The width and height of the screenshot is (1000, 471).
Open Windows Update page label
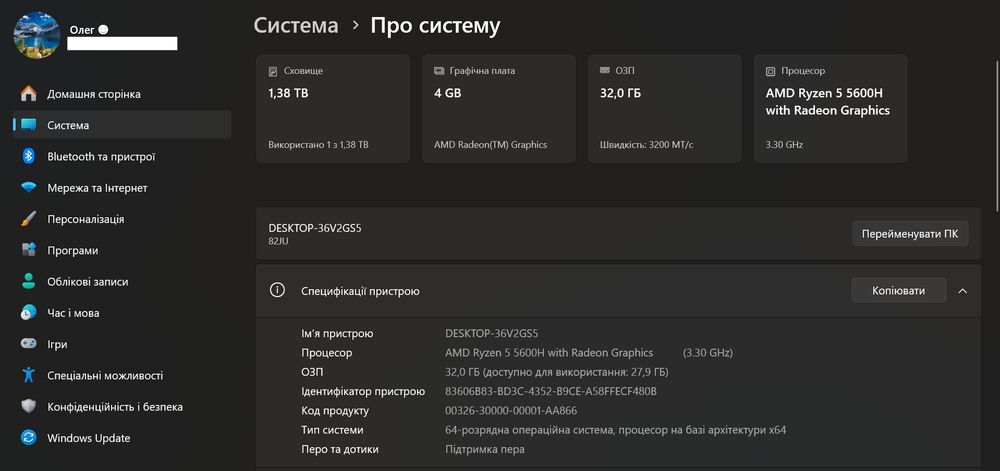coord(89,438)
